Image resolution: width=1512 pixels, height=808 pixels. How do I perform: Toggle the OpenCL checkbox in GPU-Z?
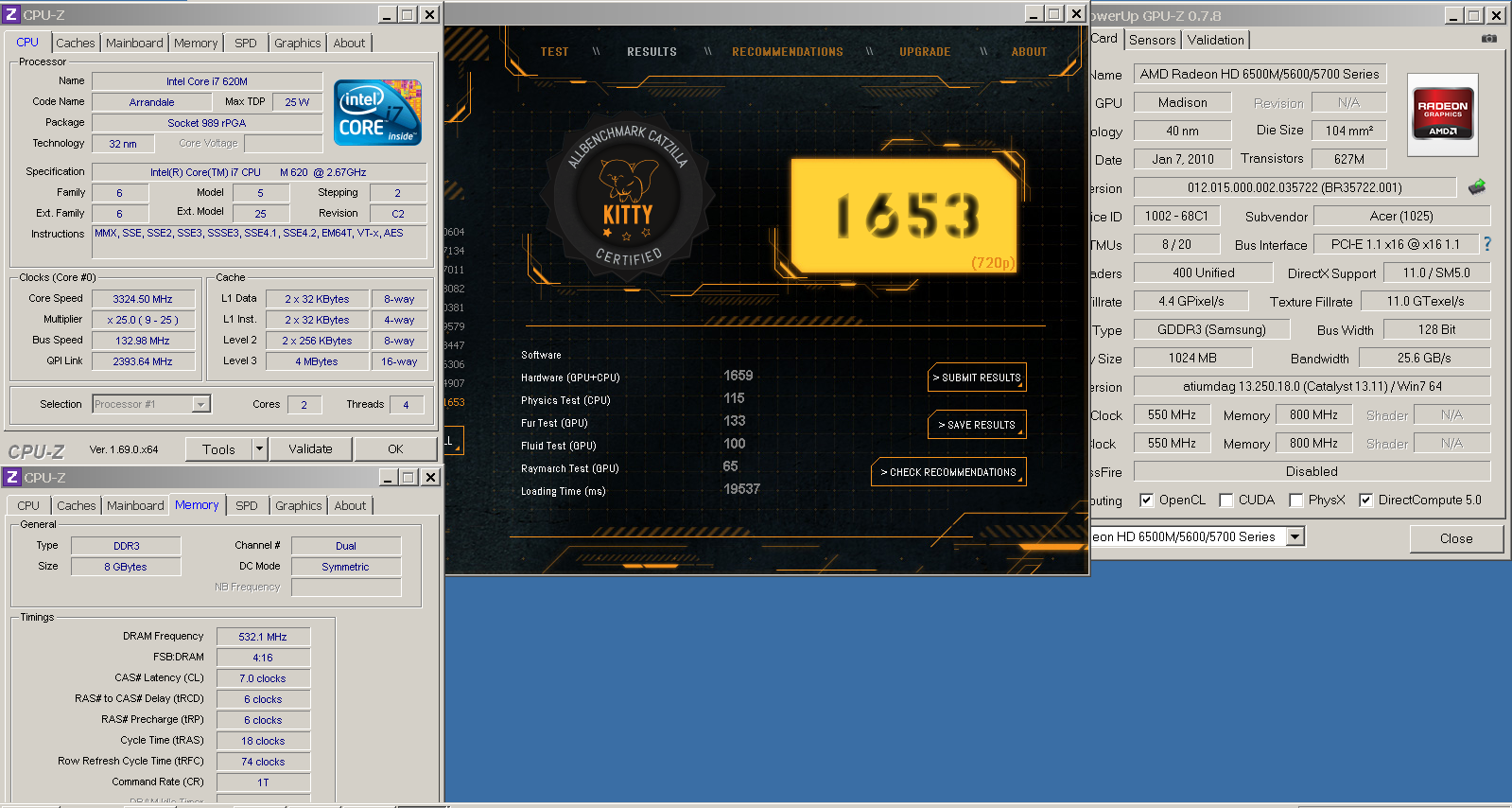[1146, 500]
